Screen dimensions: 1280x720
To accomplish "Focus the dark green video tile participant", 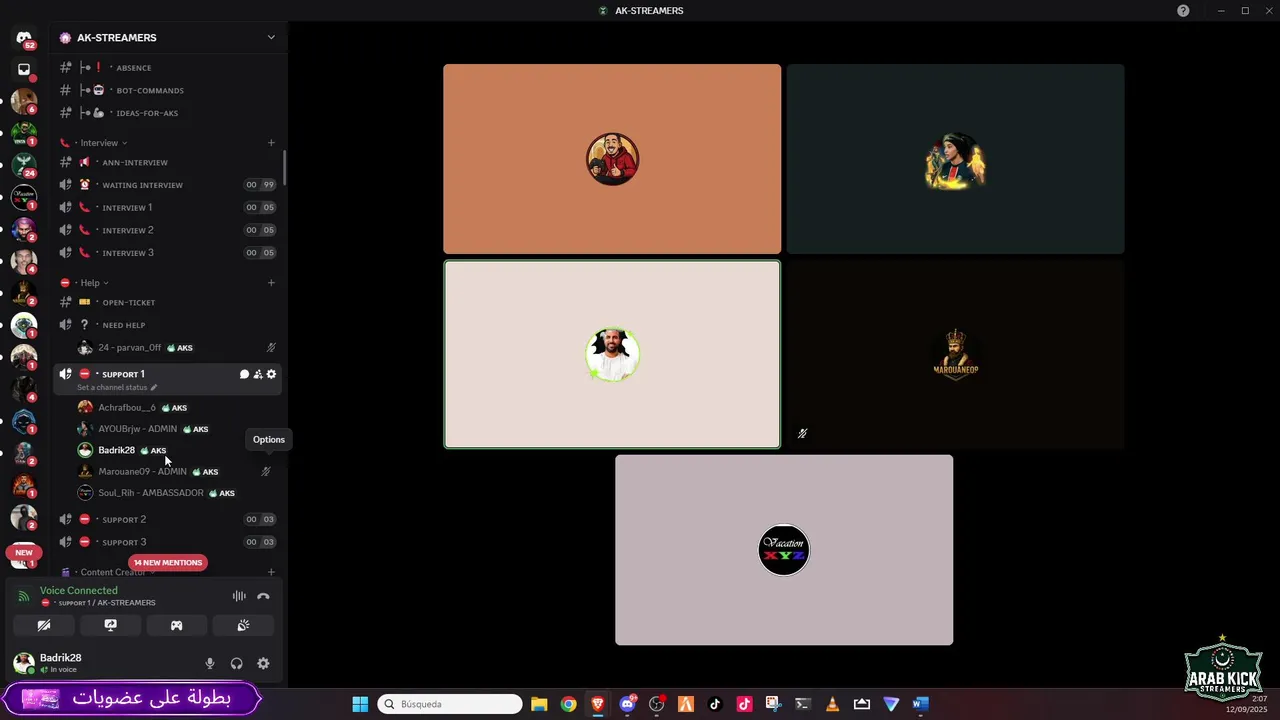I will point(955,159).
